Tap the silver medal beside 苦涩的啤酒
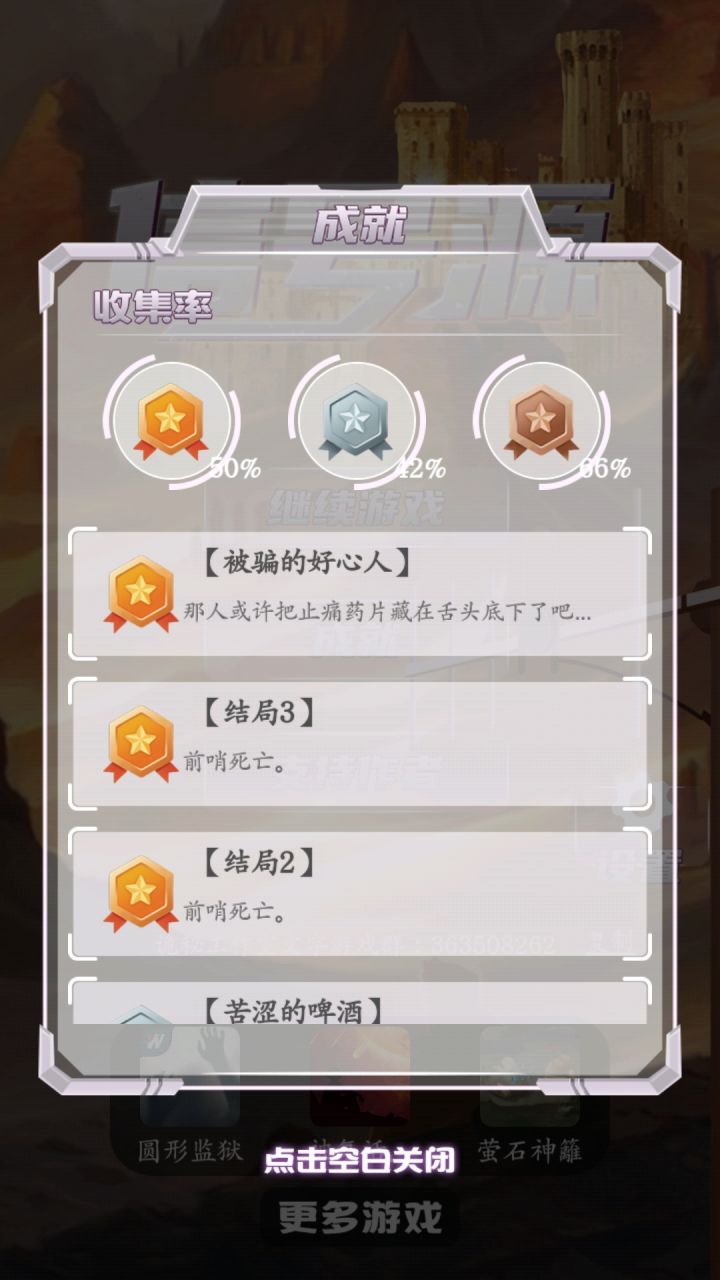The image size is (720, 1280). 141,1015
